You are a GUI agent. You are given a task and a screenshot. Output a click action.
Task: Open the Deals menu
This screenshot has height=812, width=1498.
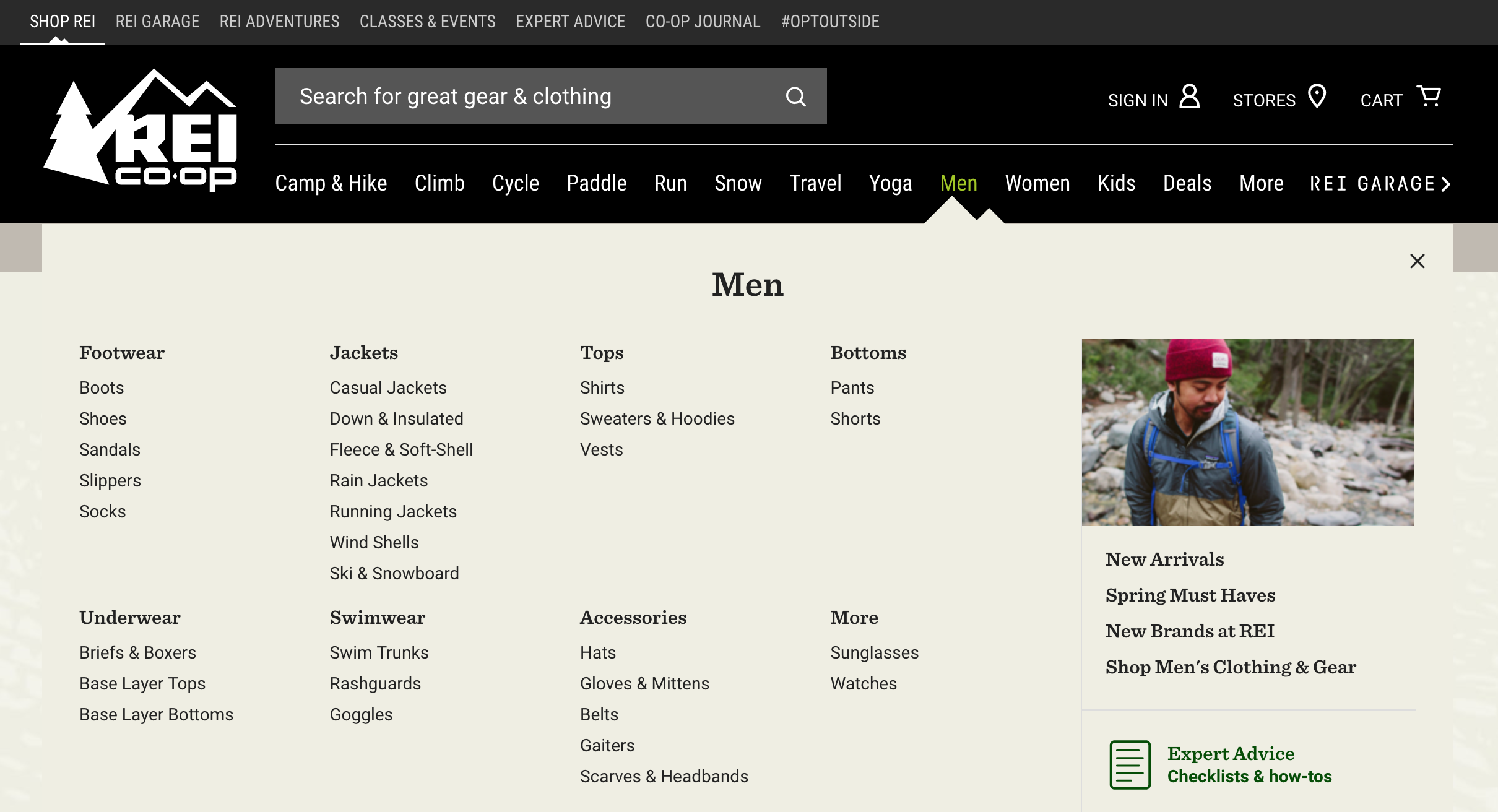click(x=1187, y=183)
